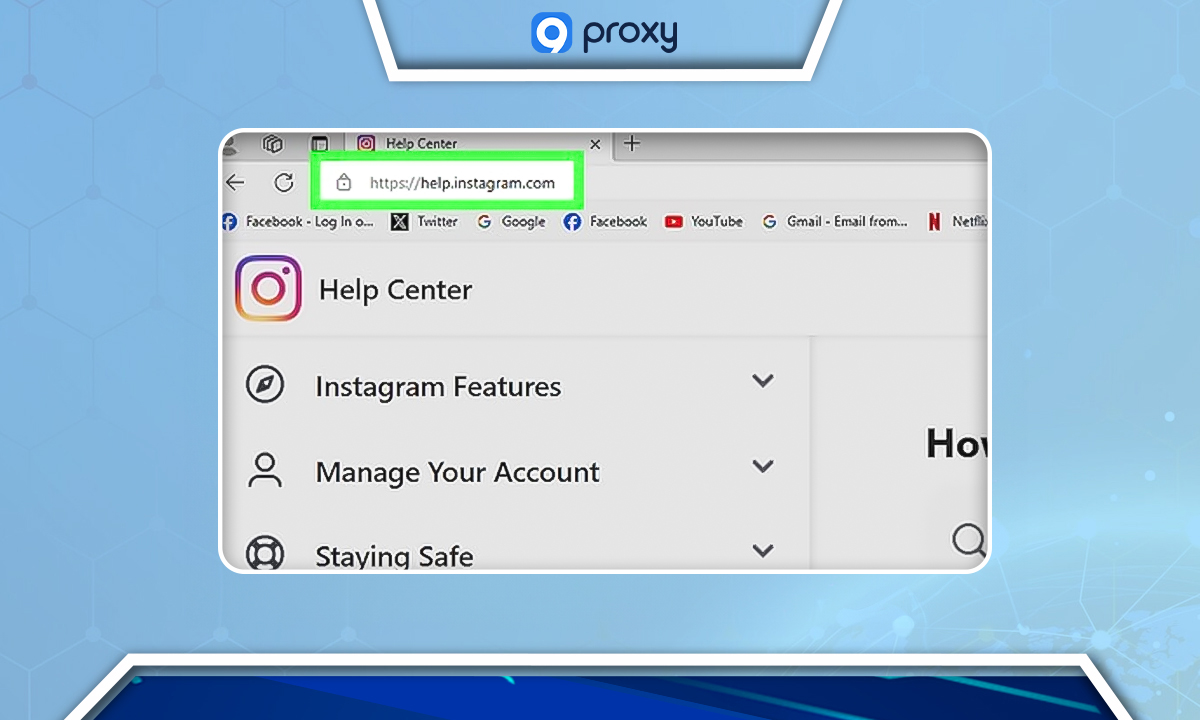
Task: Click the Help Center heading link
Action: point(395,289)
